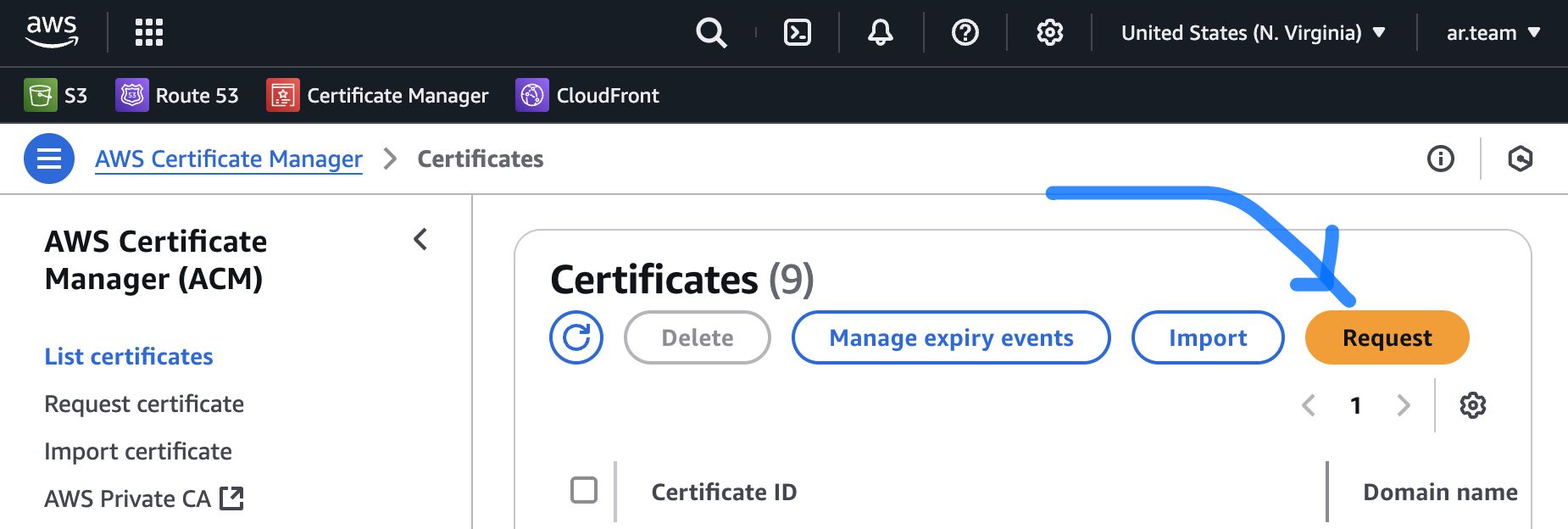Image resolution: width=1568 pixels, height=529 pixels.
Task: Open console settings gear in header
Action: [1049, 33]
